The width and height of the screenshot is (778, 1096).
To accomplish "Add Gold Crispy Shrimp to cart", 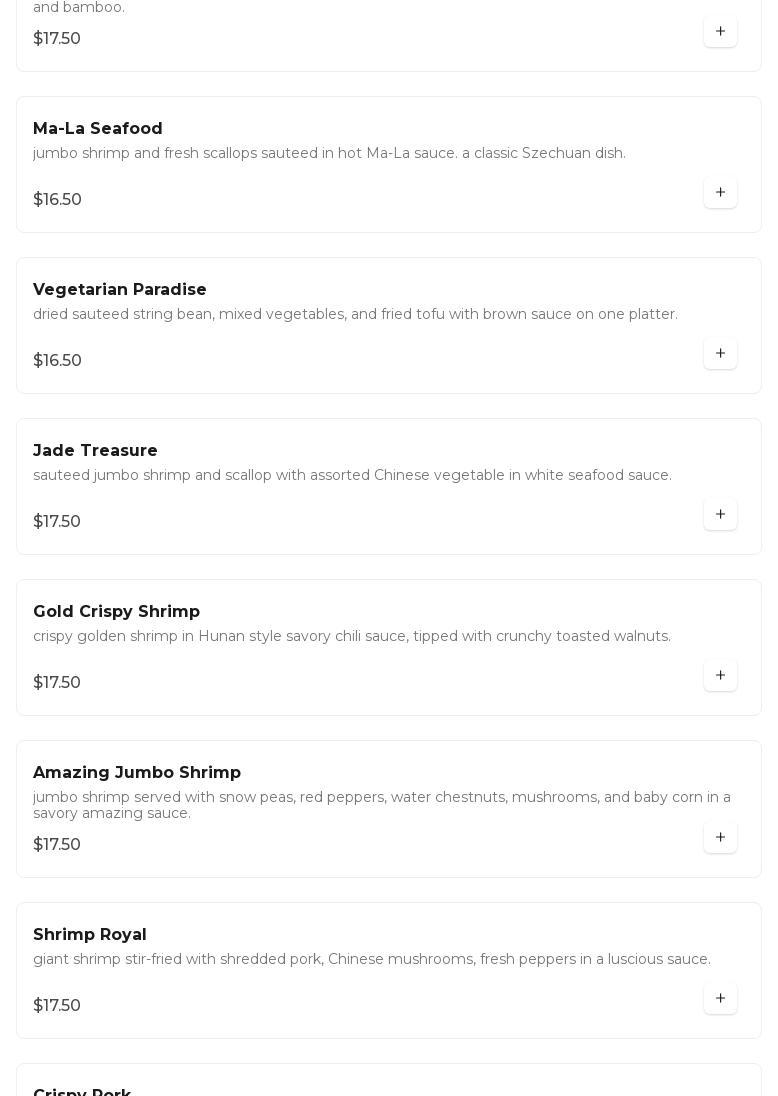I will (720, 676).
